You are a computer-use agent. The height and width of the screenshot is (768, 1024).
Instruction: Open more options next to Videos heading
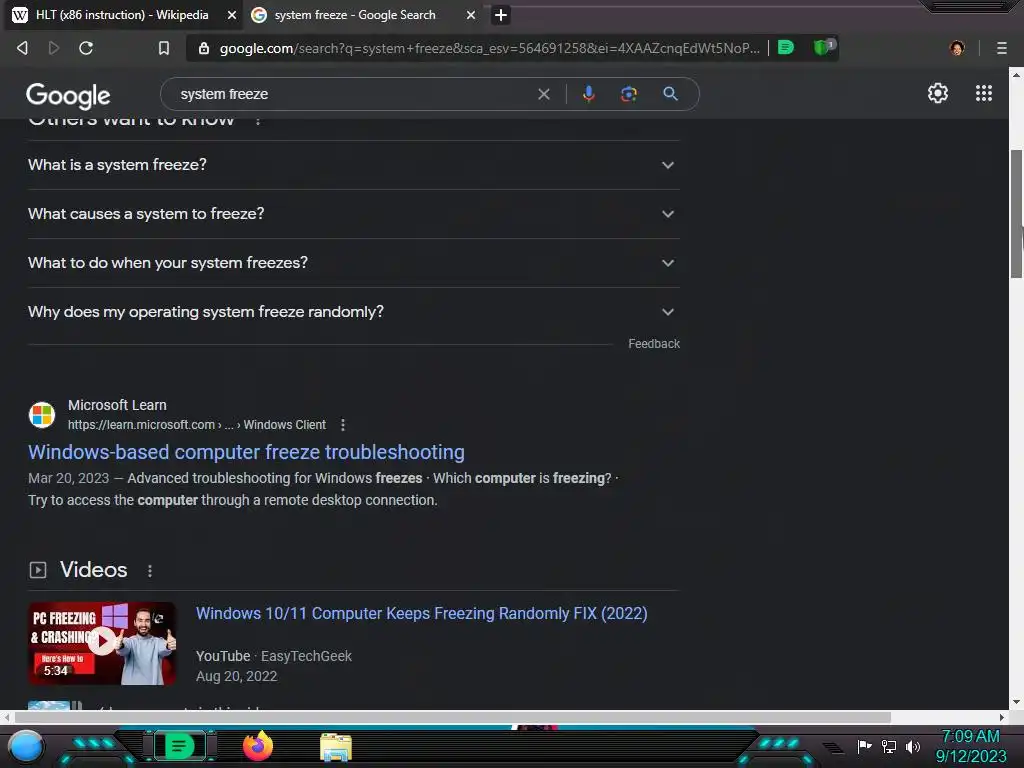click(150, 571)
